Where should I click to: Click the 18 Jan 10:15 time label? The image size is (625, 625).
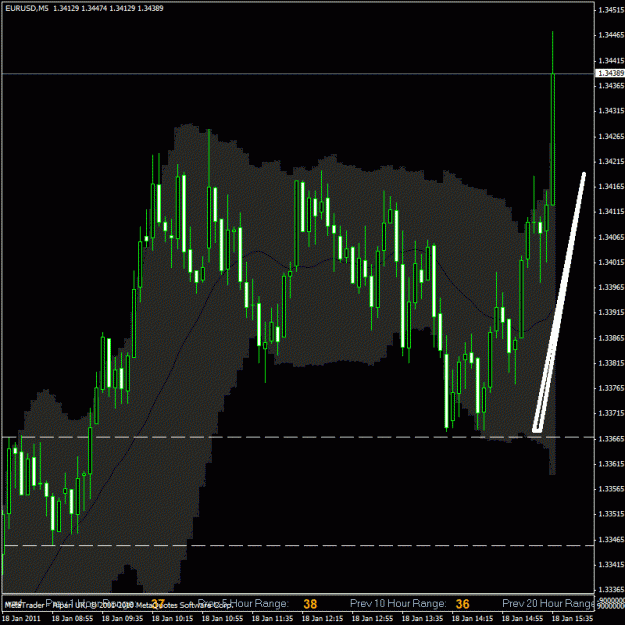click(172, 619)
